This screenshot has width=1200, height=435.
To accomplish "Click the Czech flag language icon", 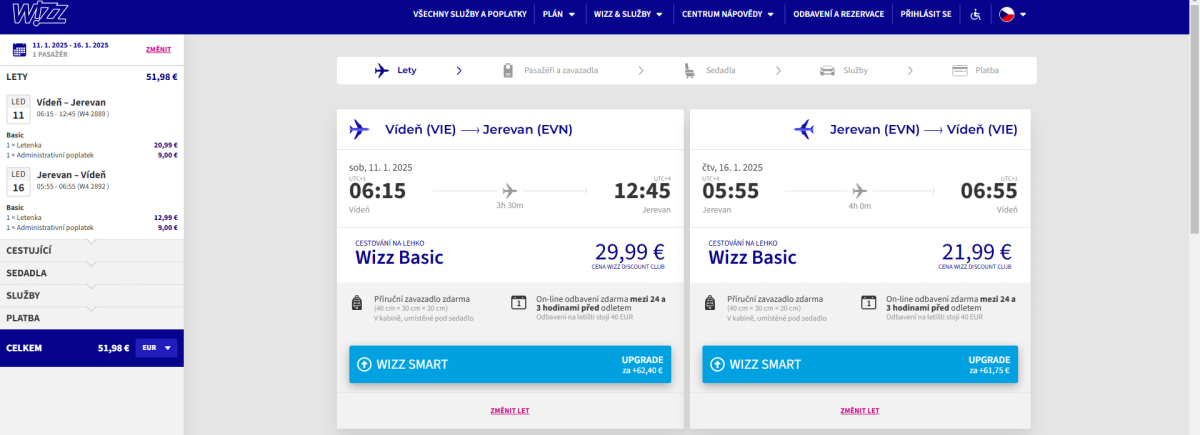I will tap(1007, 14).
